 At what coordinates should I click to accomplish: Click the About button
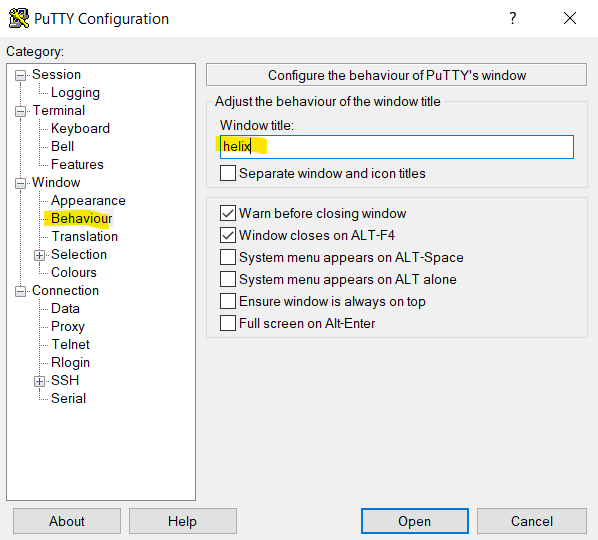coord(67,521)
